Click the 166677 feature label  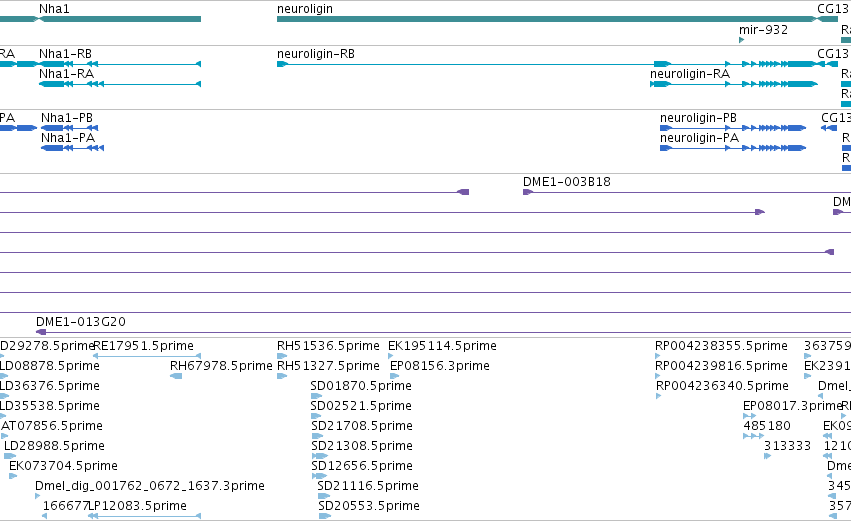coord(66,506)
